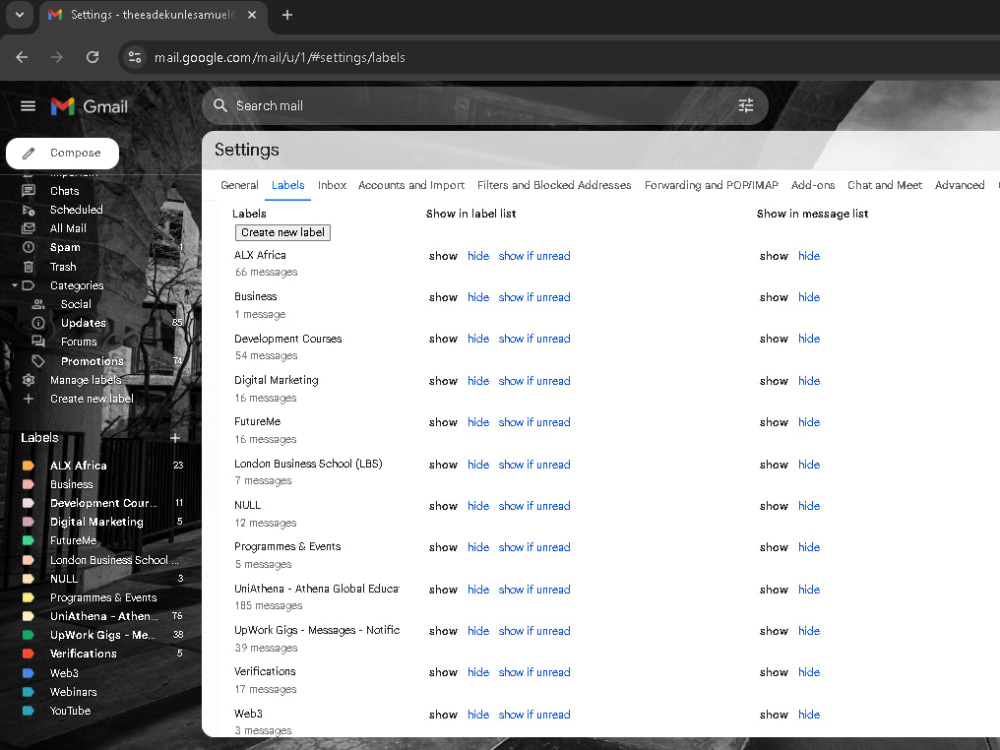Screen dimensions: 1000x750
Task: Open the Advanced settings tab
Action: click(x=959, y=185)
